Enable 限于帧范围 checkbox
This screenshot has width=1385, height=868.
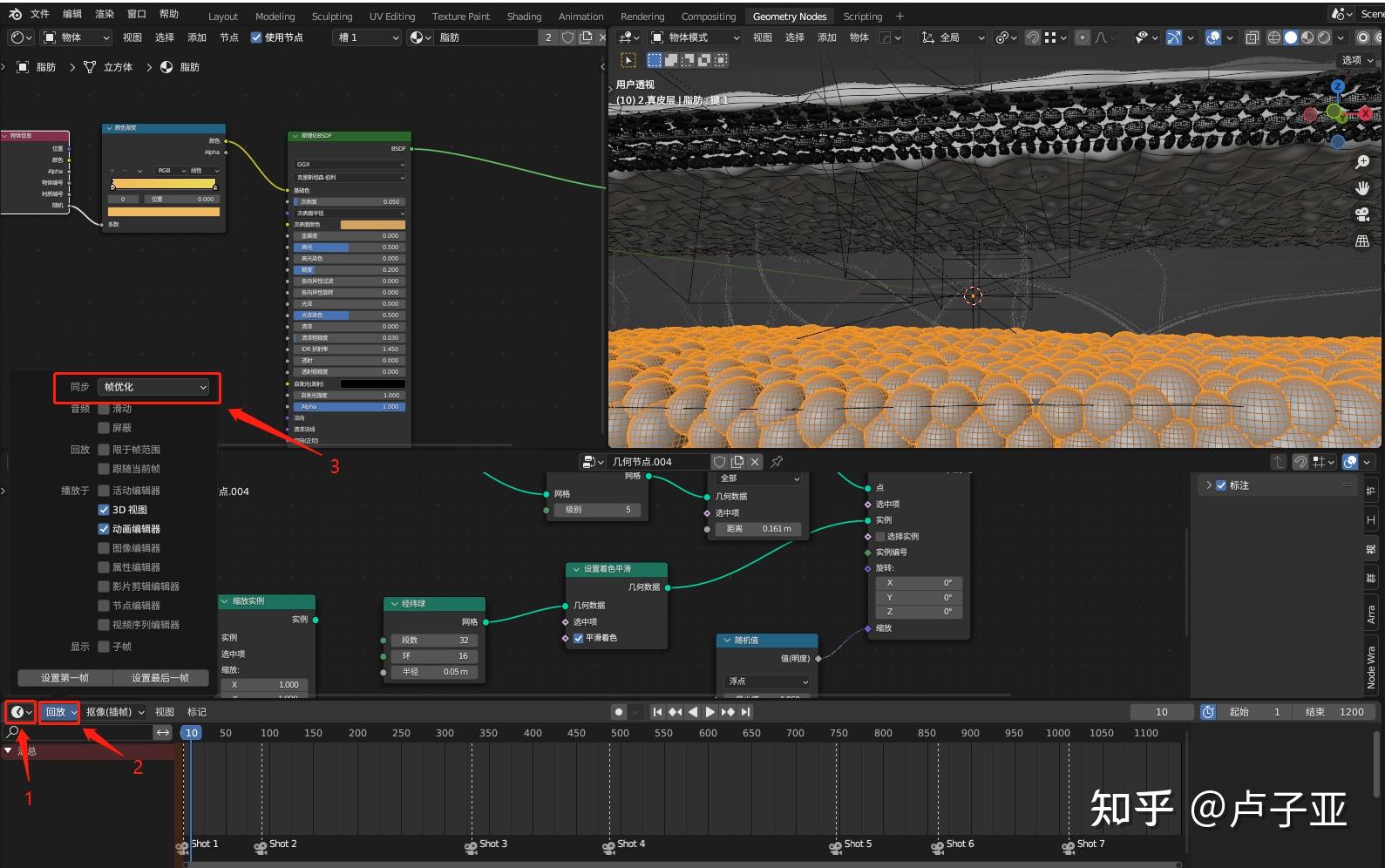tap(104, 450)
